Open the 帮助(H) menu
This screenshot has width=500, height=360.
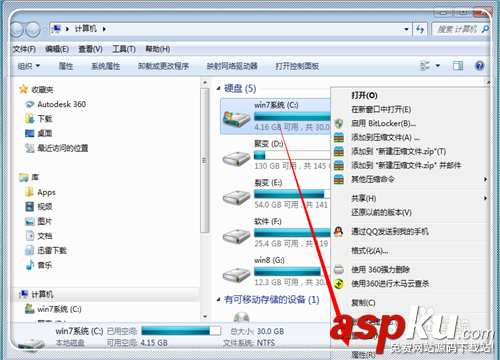click(158, 49)
